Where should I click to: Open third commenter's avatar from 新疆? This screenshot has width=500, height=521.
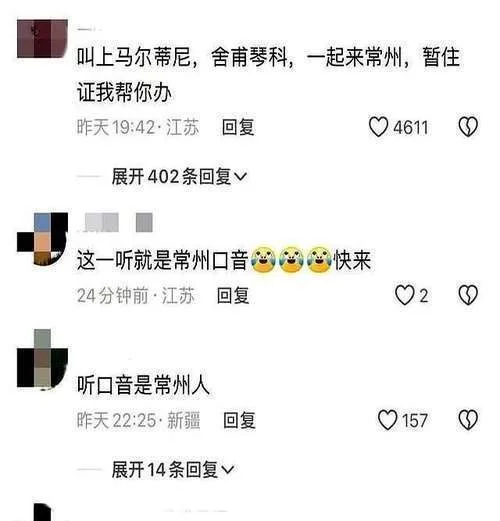pos(42,359)
